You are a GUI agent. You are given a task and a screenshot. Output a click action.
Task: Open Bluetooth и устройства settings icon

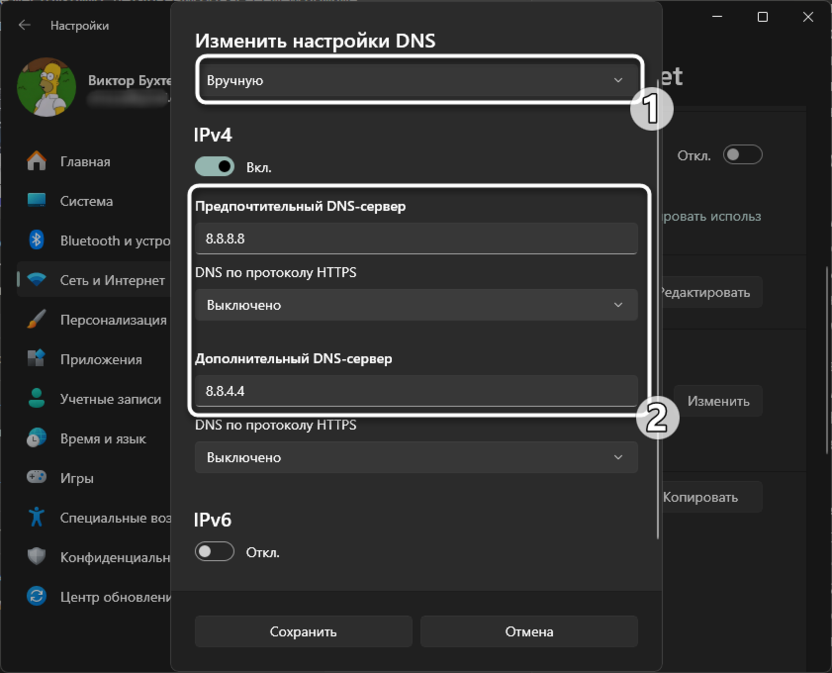(38, 240)
